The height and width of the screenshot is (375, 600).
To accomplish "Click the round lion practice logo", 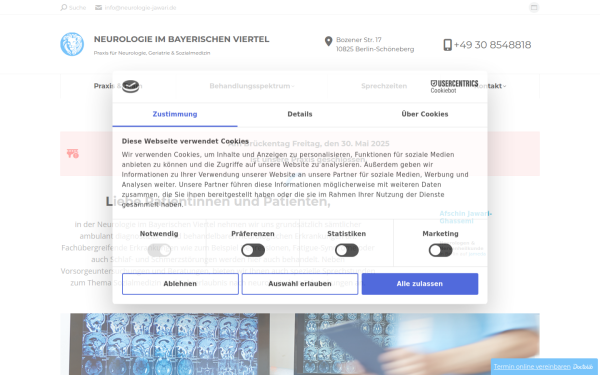I will point(72,44).
